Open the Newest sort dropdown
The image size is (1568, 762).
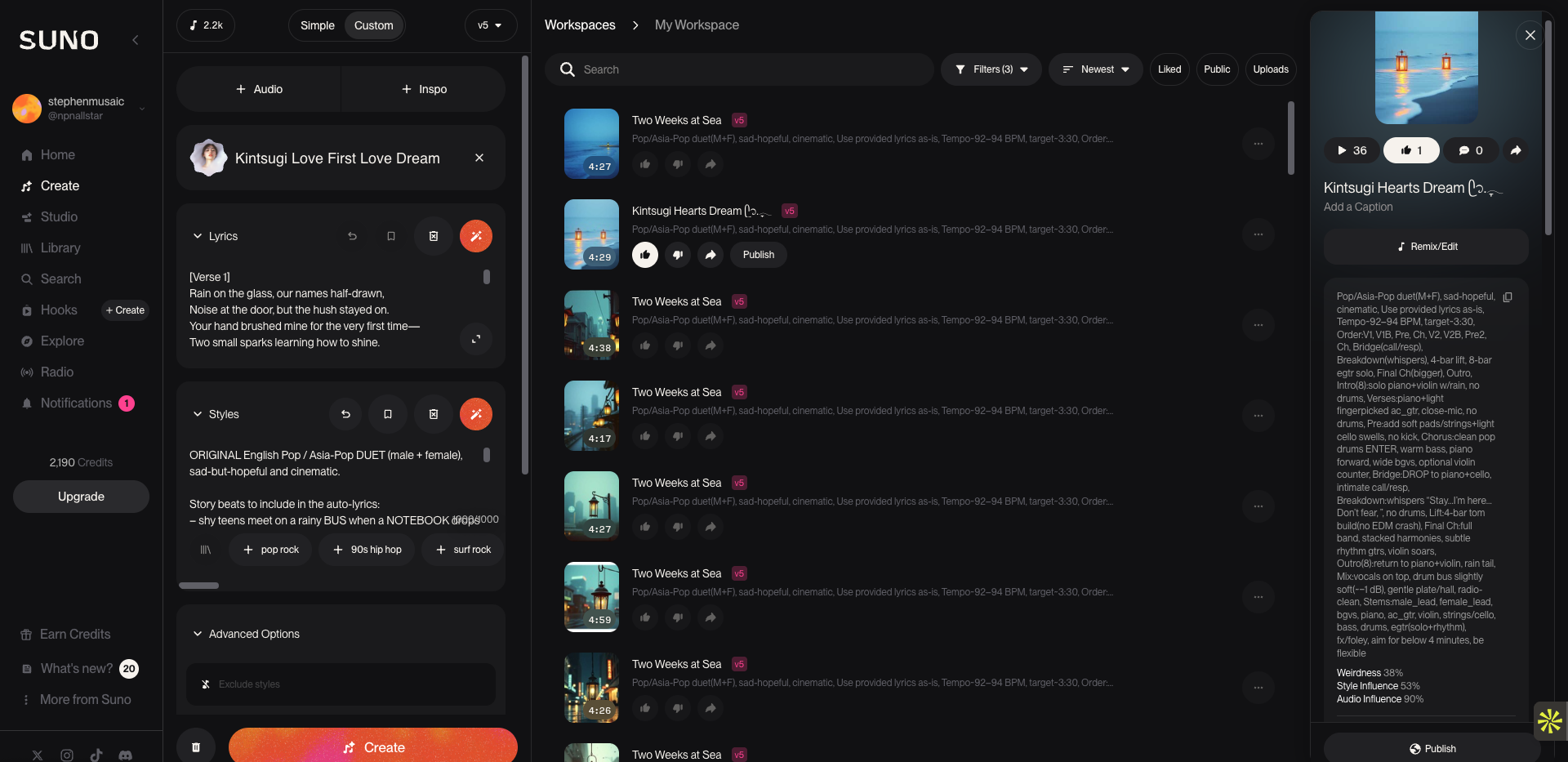[x=1095, y=69]
